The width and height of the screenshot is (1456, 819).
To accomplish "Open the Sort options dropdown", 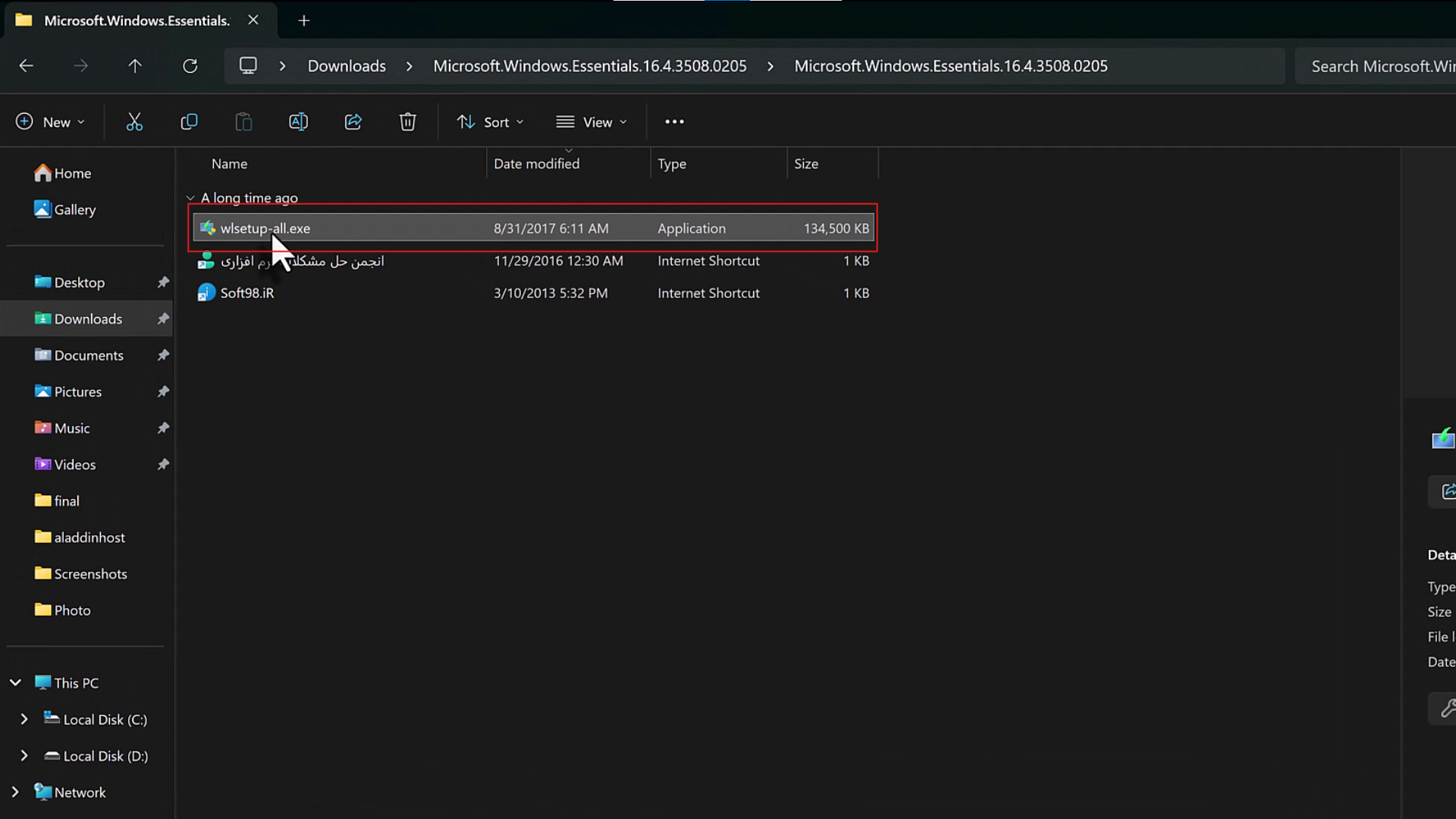I will point(490,121).
